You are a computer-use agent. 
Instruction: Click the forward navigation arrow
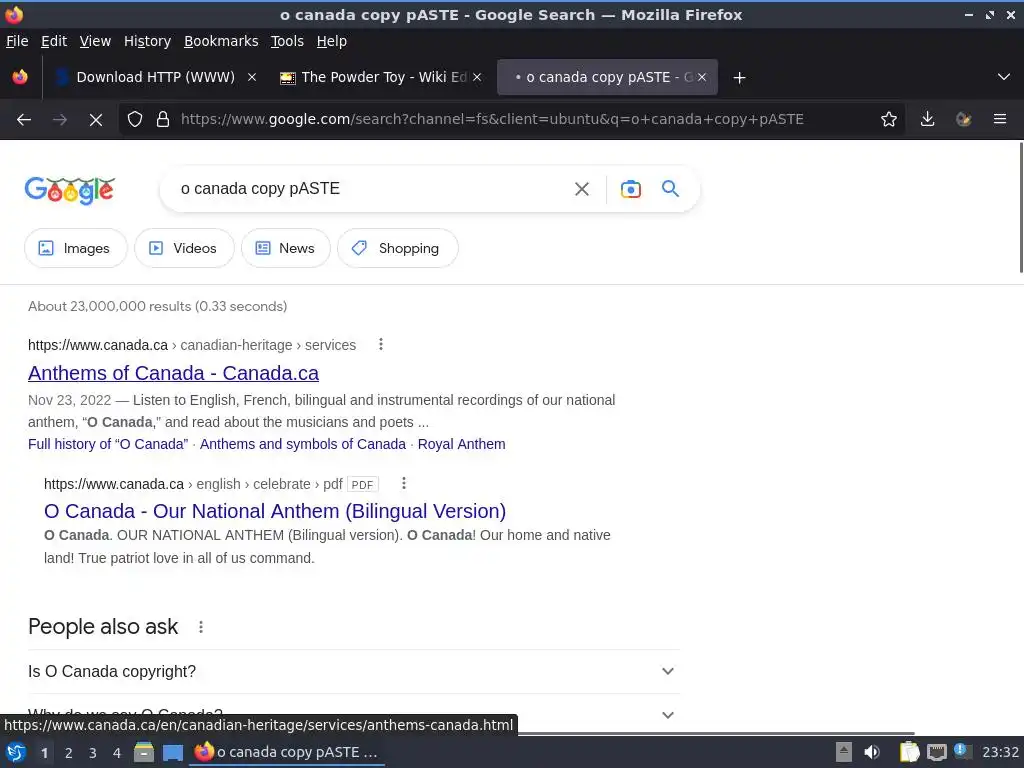(x=60, y=120)
